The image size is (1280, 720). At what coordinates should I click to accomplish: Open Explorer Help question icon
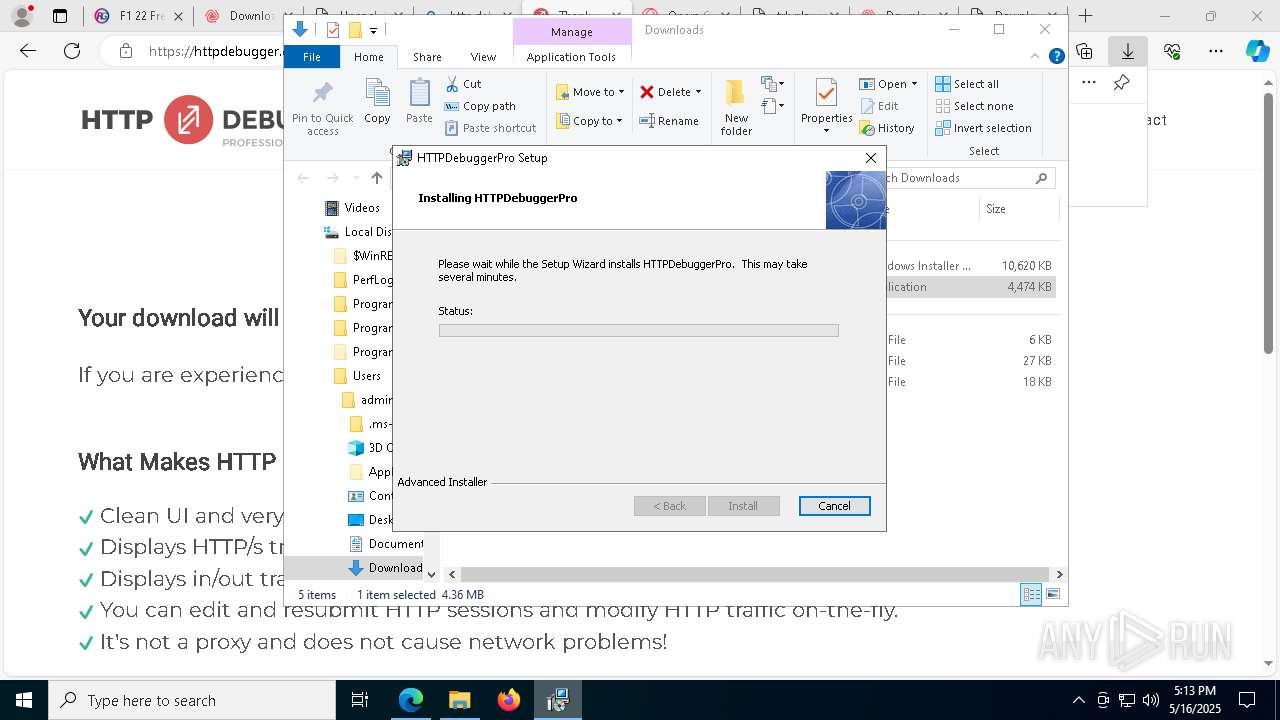click(1056, 57)
